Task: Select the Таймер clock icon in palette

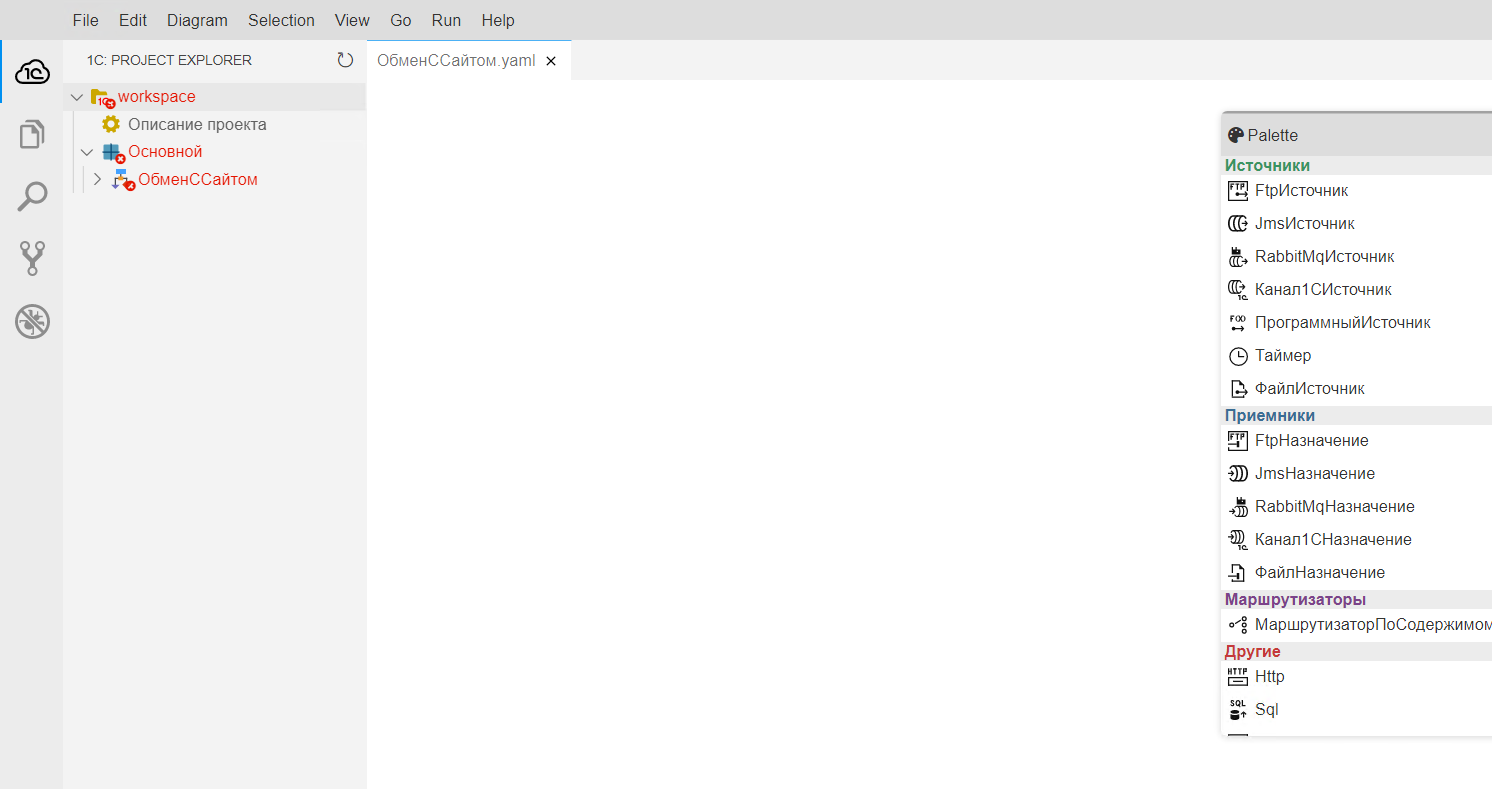Action: pyautogui.click(x=1238, y=356)
